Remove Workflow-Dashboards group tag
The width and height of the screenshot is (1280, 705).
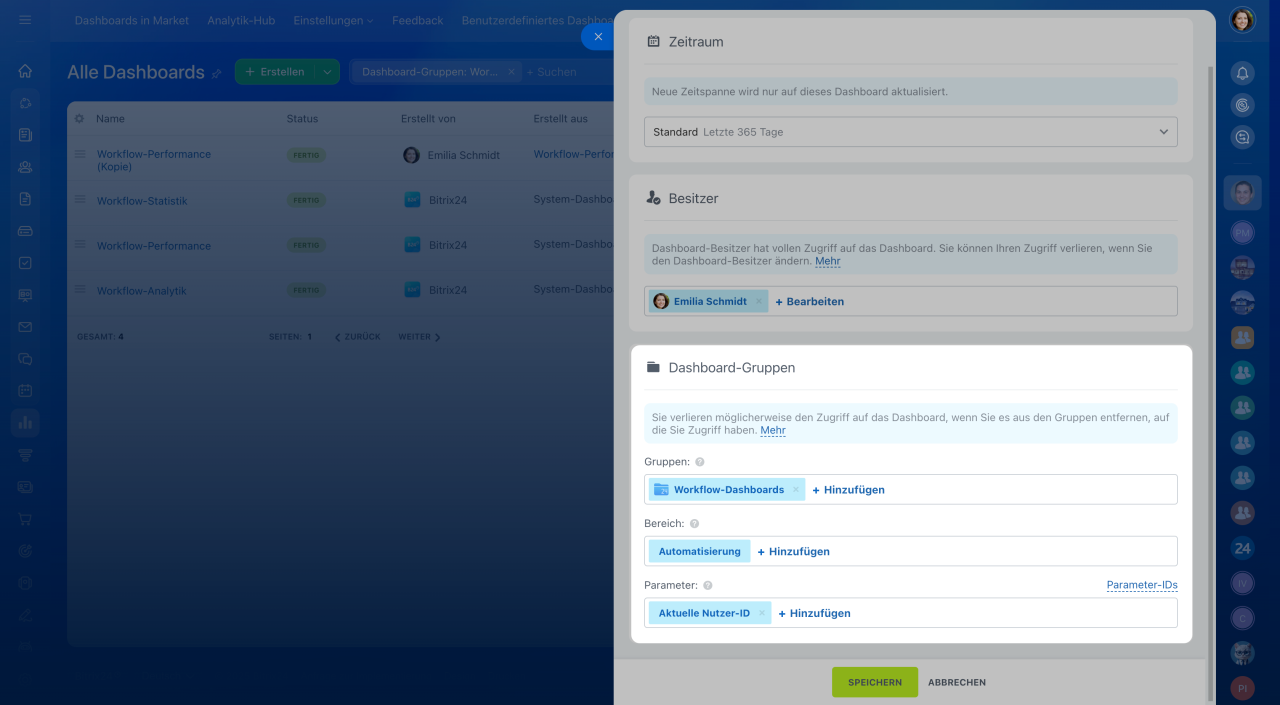click(796, 490)
